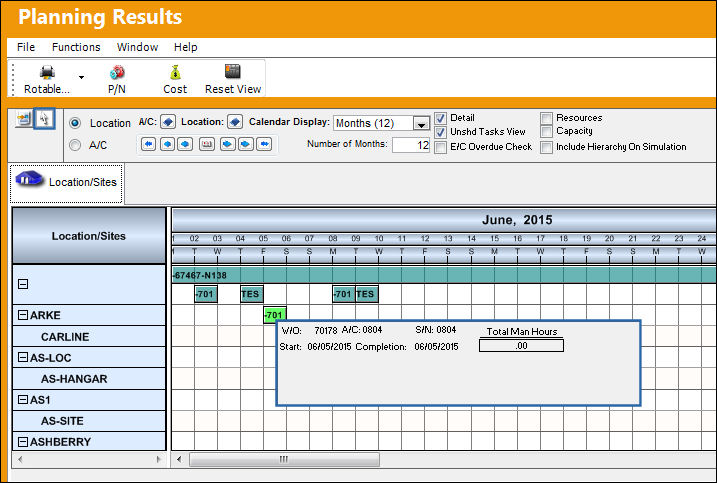
Task: Click the Reset View icon
Action: [233, 71]
